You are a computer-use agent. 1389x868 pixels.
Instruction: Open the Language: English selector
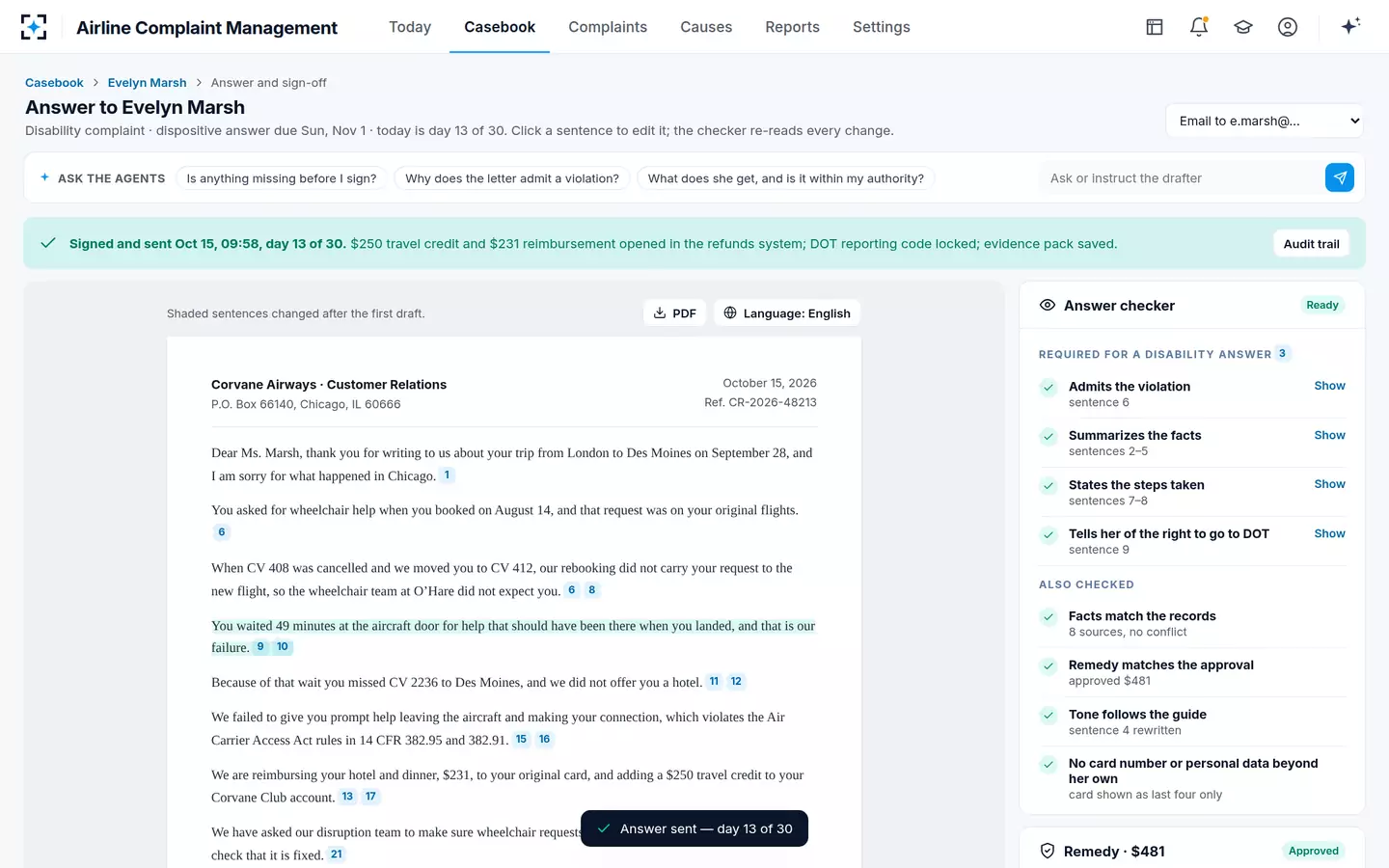click(x=787, y=313)
